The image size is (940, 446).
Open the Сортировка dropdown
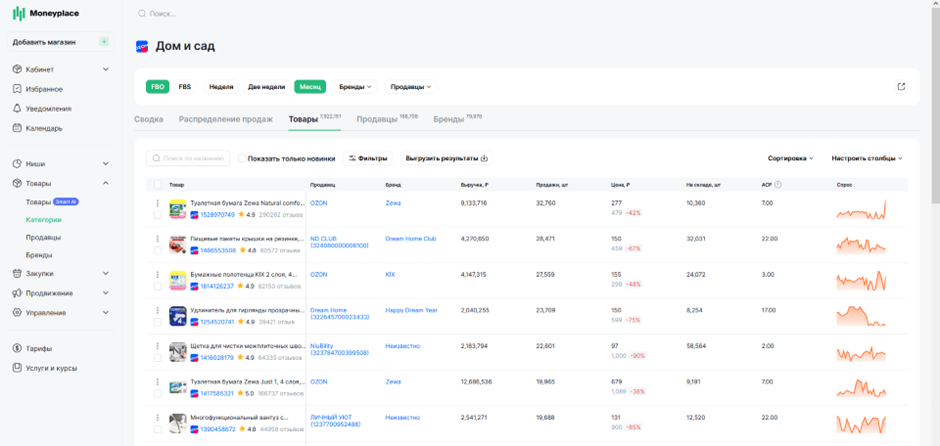[x=790, y=158]
